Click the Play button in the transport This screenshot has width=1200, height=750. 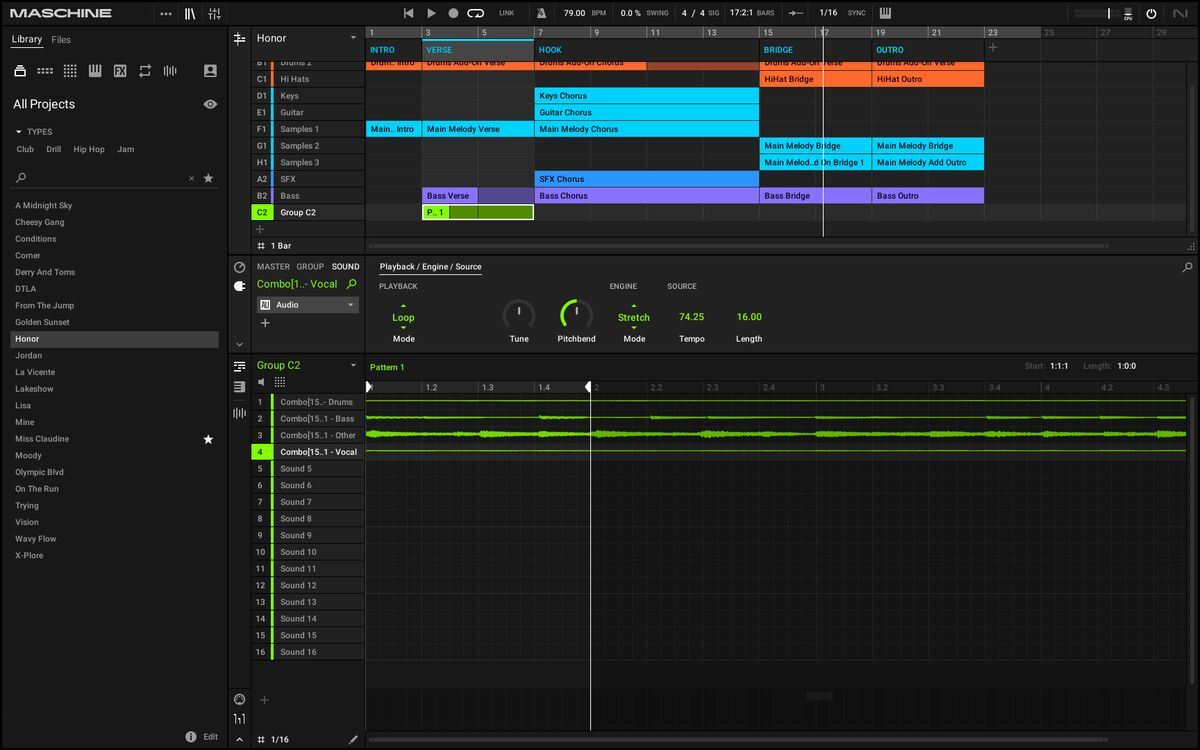point(431,13)
